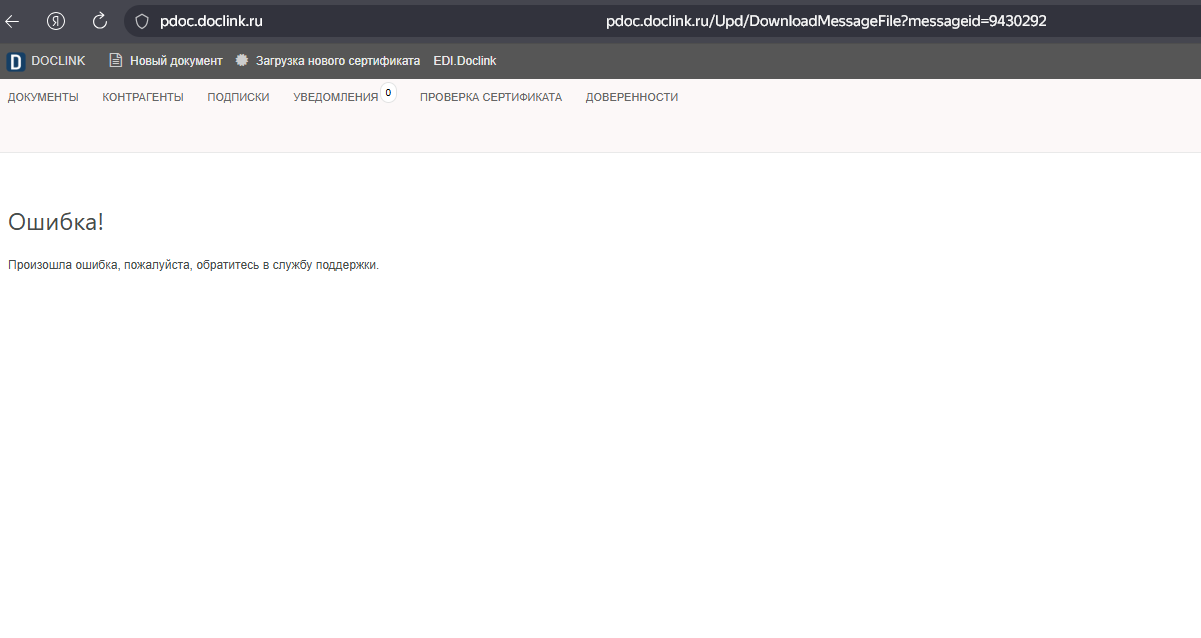The width and height of the screenshot is (1201, 638).
Task: Click the notifications counter badge showing 0
Action: point(388,93)
